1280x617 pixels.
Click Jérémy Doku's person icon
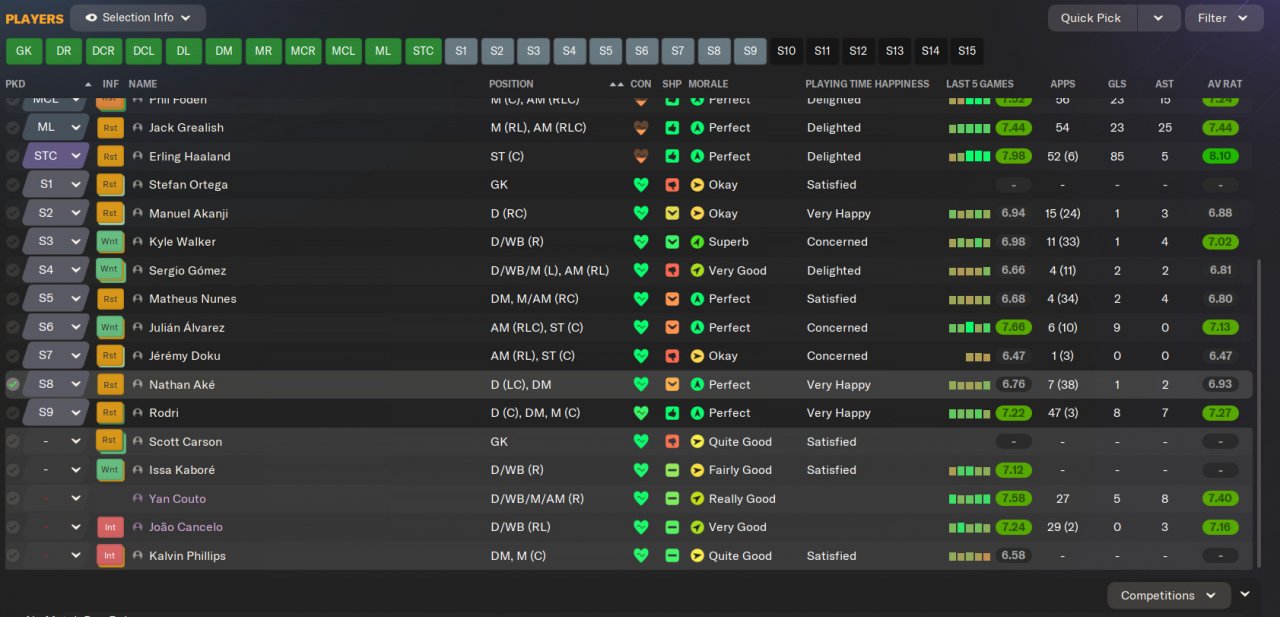[x=138, y=356]
